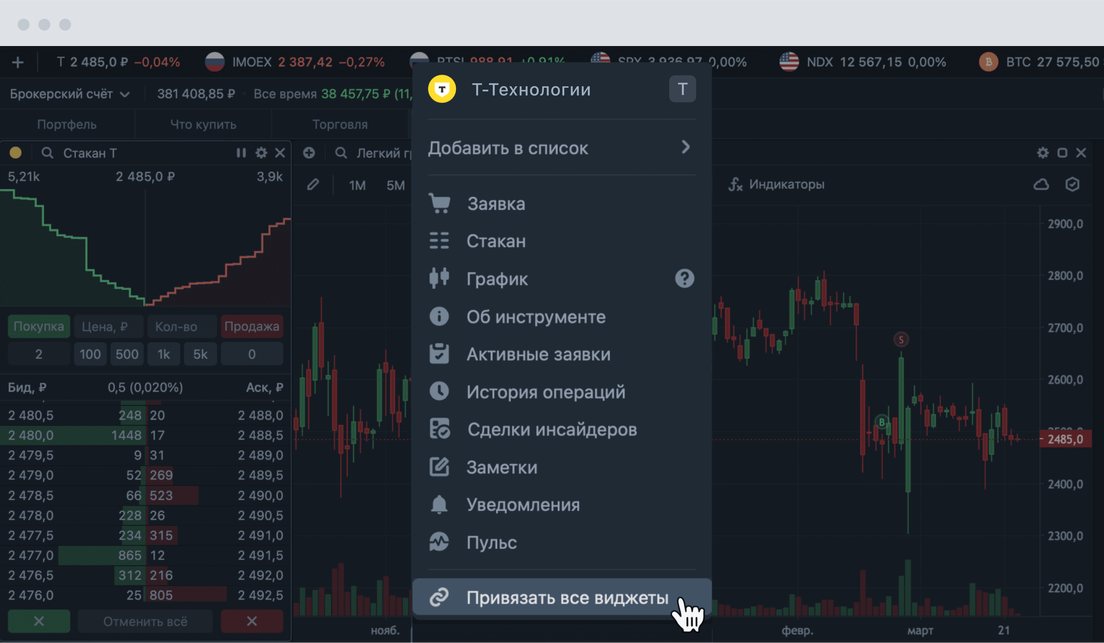Select the pencil drawing tool on the chart
Viewport: 1104px width, 643px height.
[313, 185]
